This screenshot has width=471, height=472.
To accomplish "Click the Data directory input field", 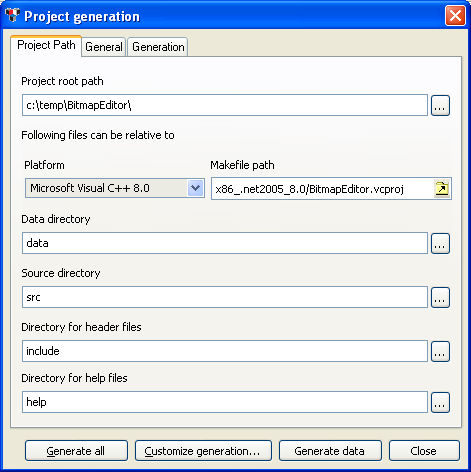I will pyautogui.click(x=225, y=243).
